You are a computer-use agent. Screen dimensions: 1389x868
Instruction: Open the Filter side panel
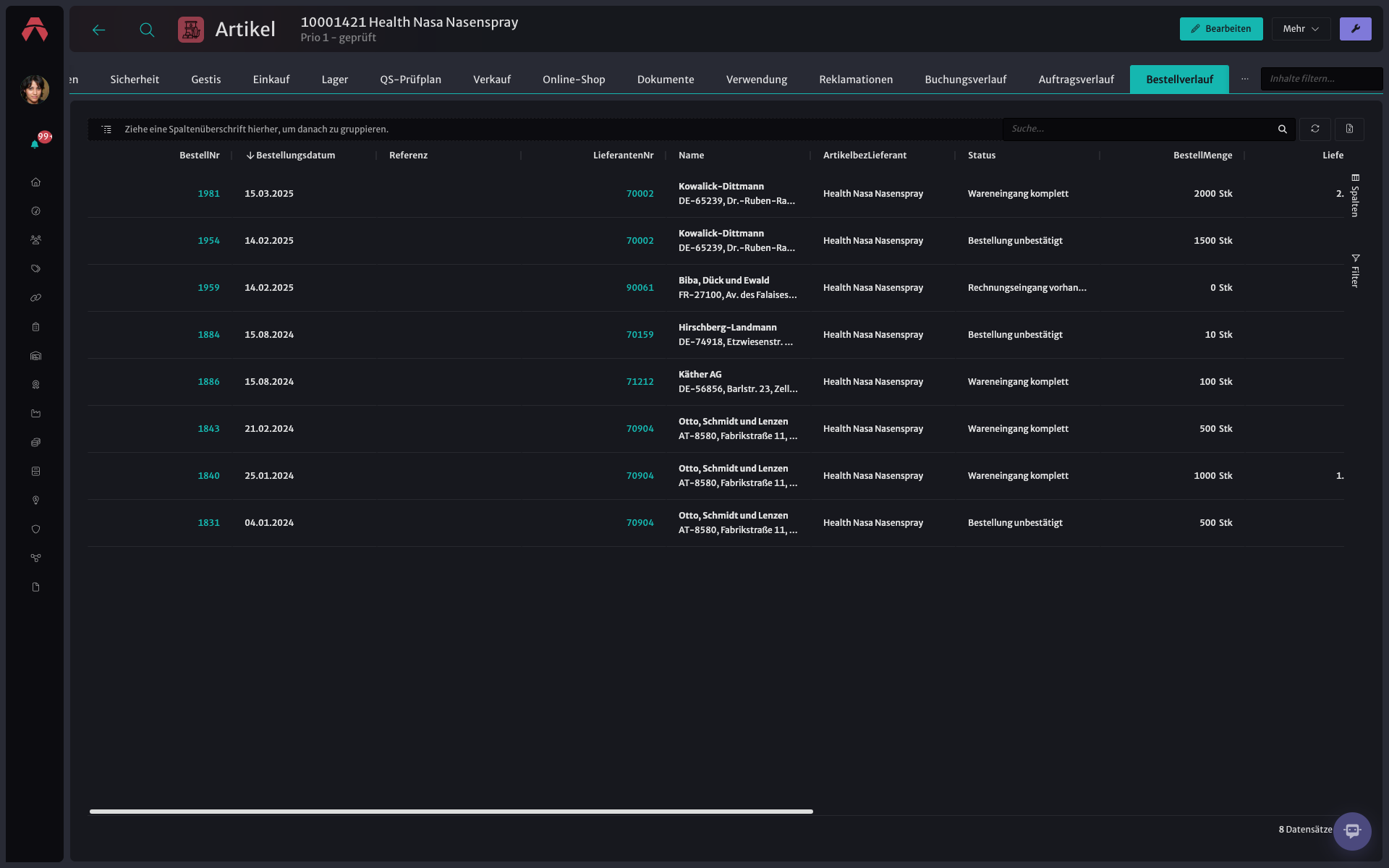tap(1355, 271)
